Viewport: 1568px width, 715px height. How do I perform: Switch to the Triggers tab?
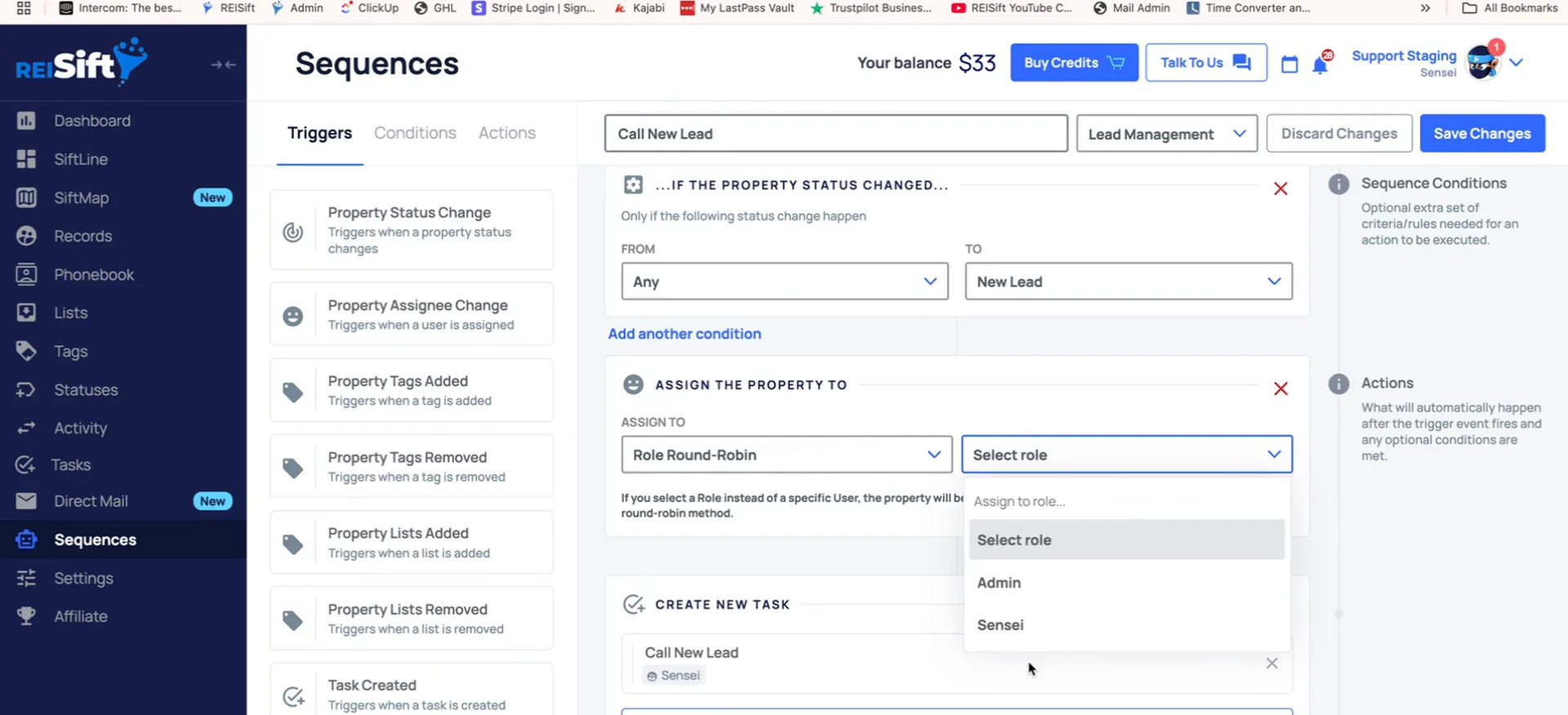319,133
